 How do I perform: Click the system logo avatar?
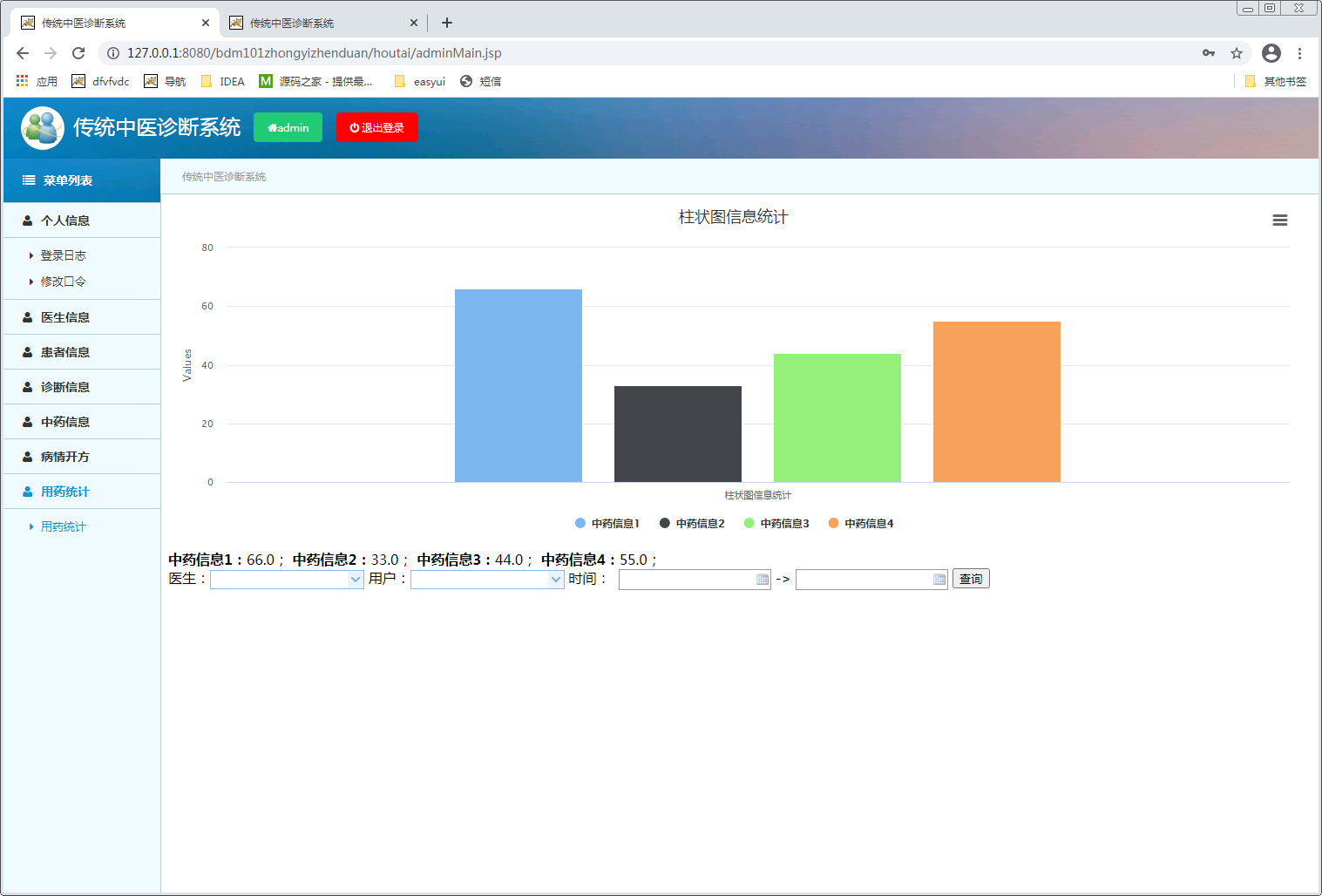pos(43,127)
